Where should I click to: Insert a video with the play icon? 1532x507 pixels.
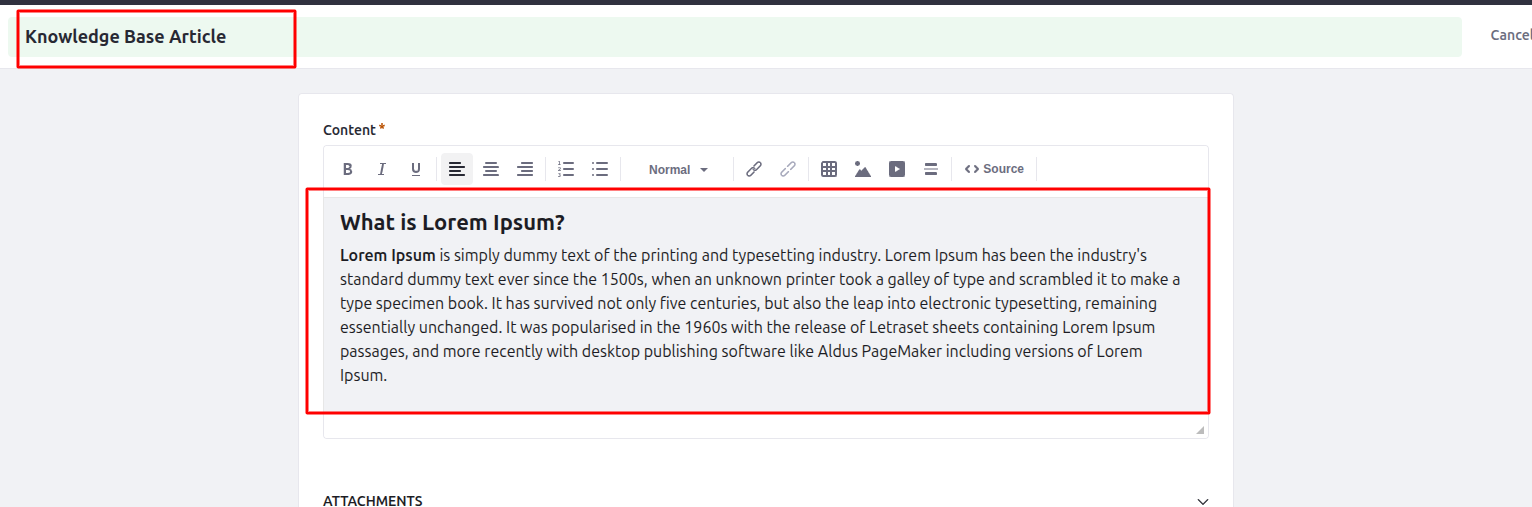(x=897, y=169)
